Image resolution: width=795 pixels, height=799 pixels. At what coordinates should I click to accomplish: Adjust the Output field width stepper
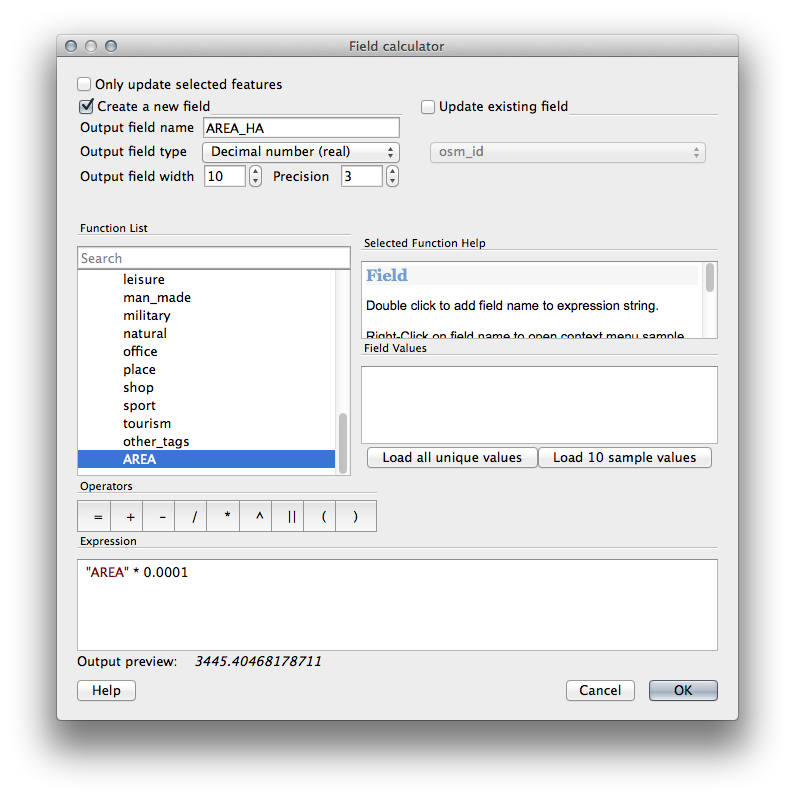pos(255,177)
